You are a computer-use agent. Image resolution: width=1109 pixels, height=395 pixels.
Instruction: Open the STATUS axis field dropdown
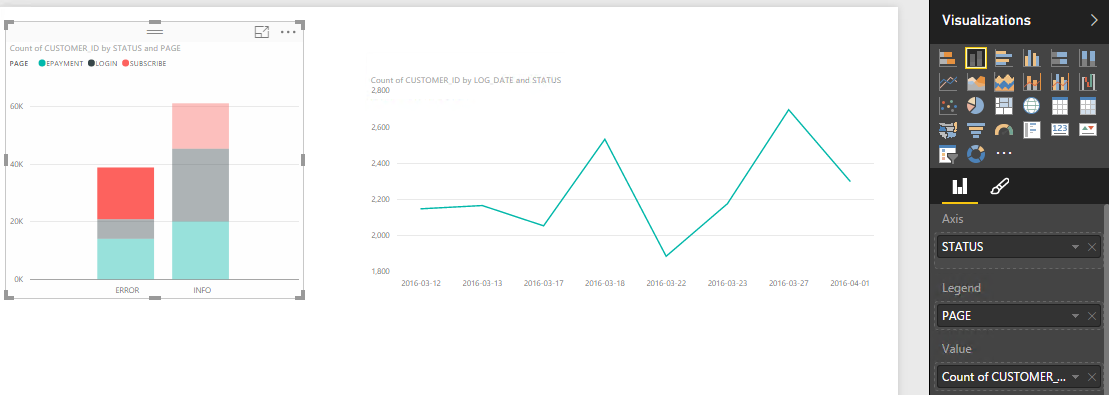pyautogui.click(x=1075, y=247)
